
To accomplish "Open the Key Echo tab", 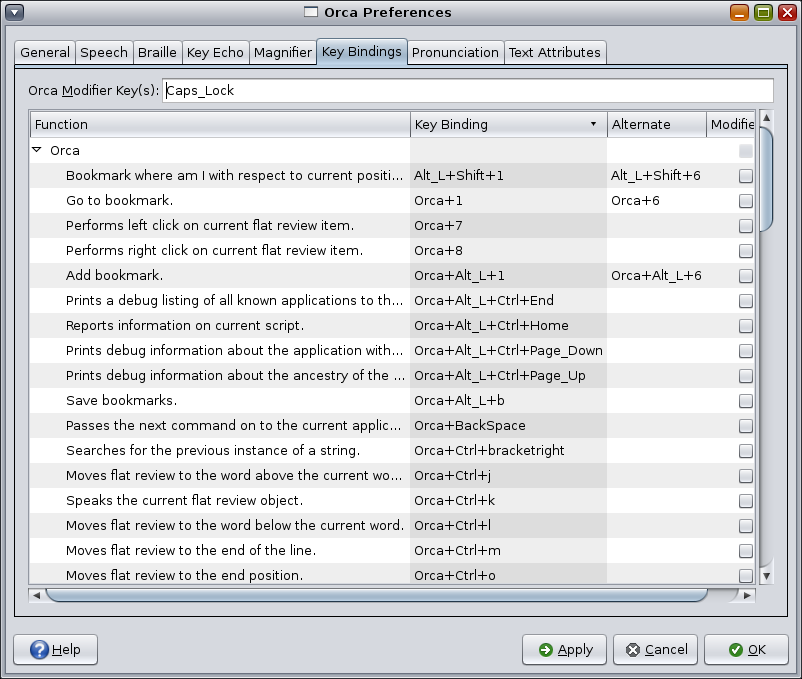I will 215,53.
